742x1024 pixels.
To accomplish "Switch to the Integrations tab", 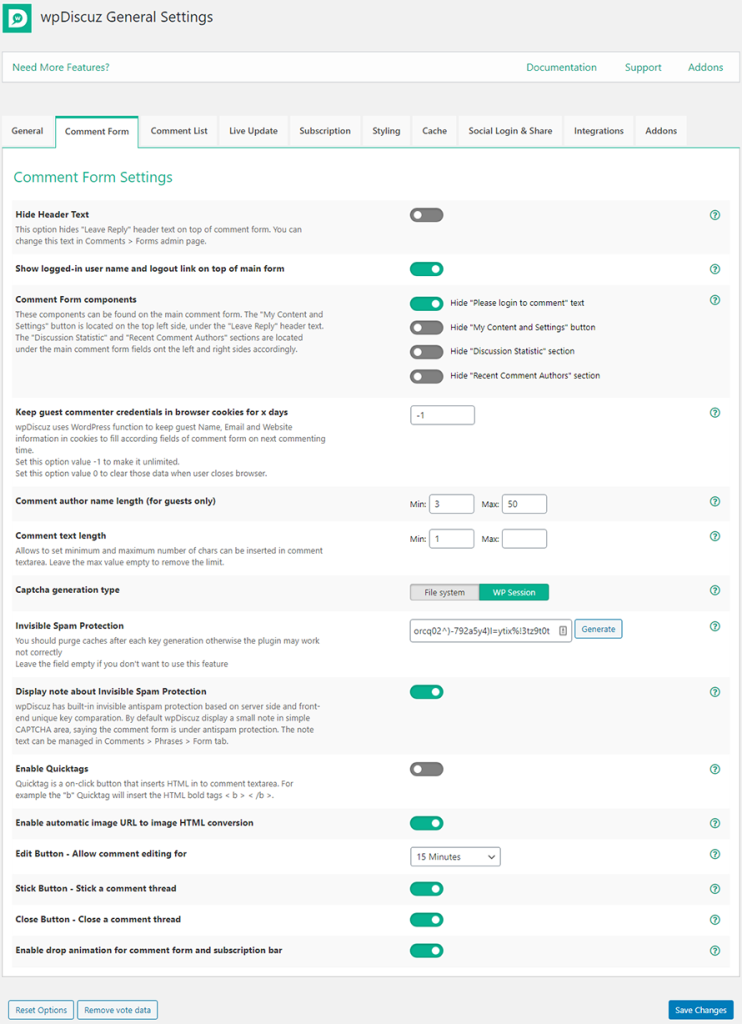I will [599, 131].
